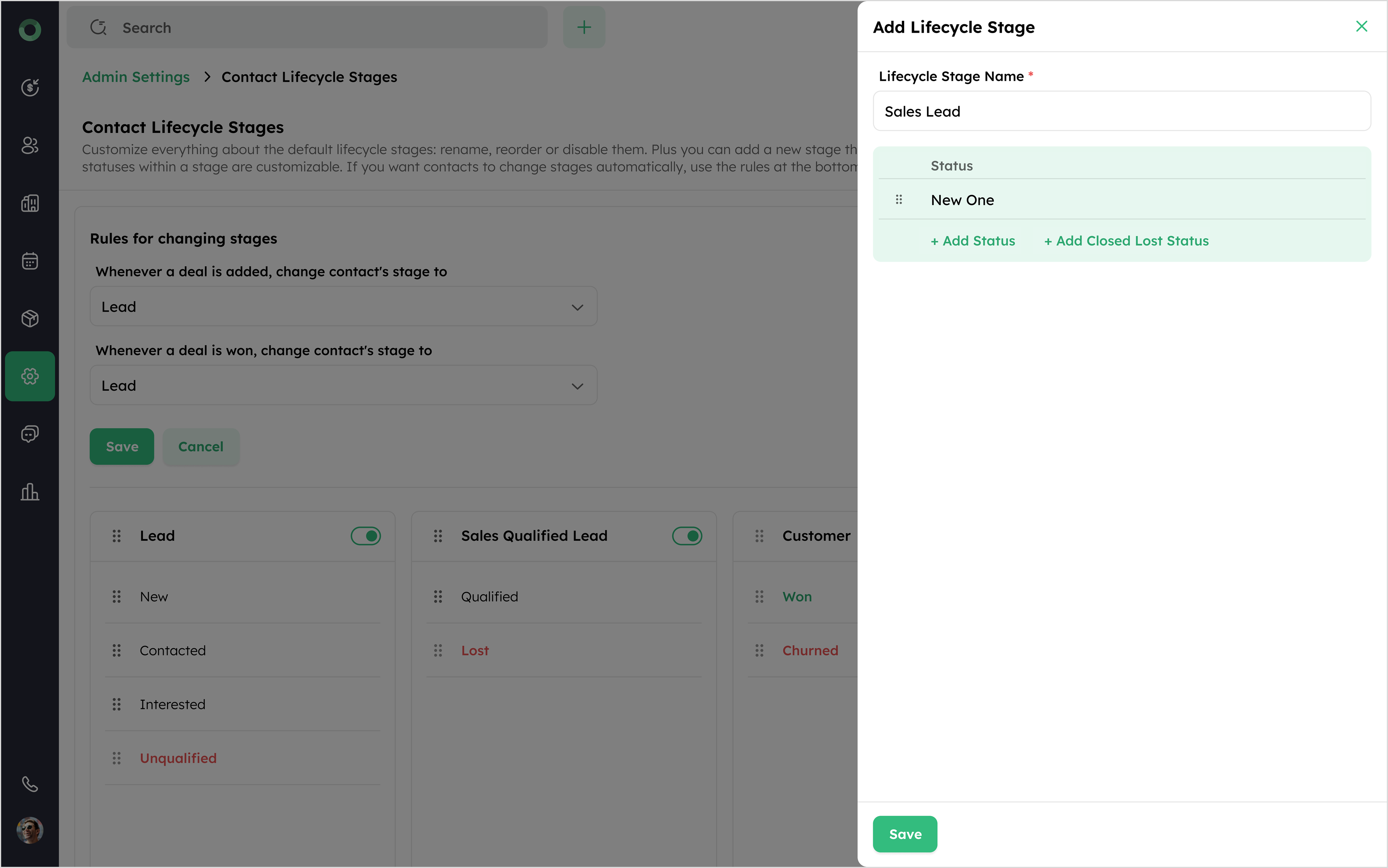Click the + Add Status link
The height and width of the screenshot is (868, 1388).
click(x=973, y=241)
